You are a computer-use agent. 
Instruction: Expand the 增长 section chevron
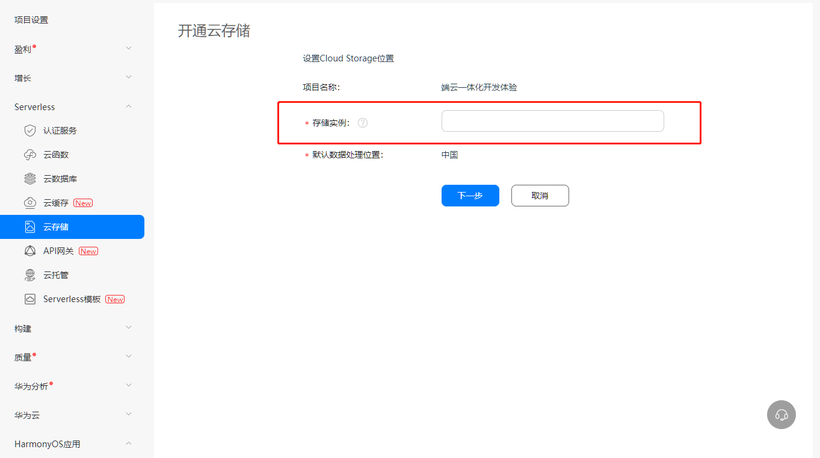pyautogui.click(x=129, y=77)
